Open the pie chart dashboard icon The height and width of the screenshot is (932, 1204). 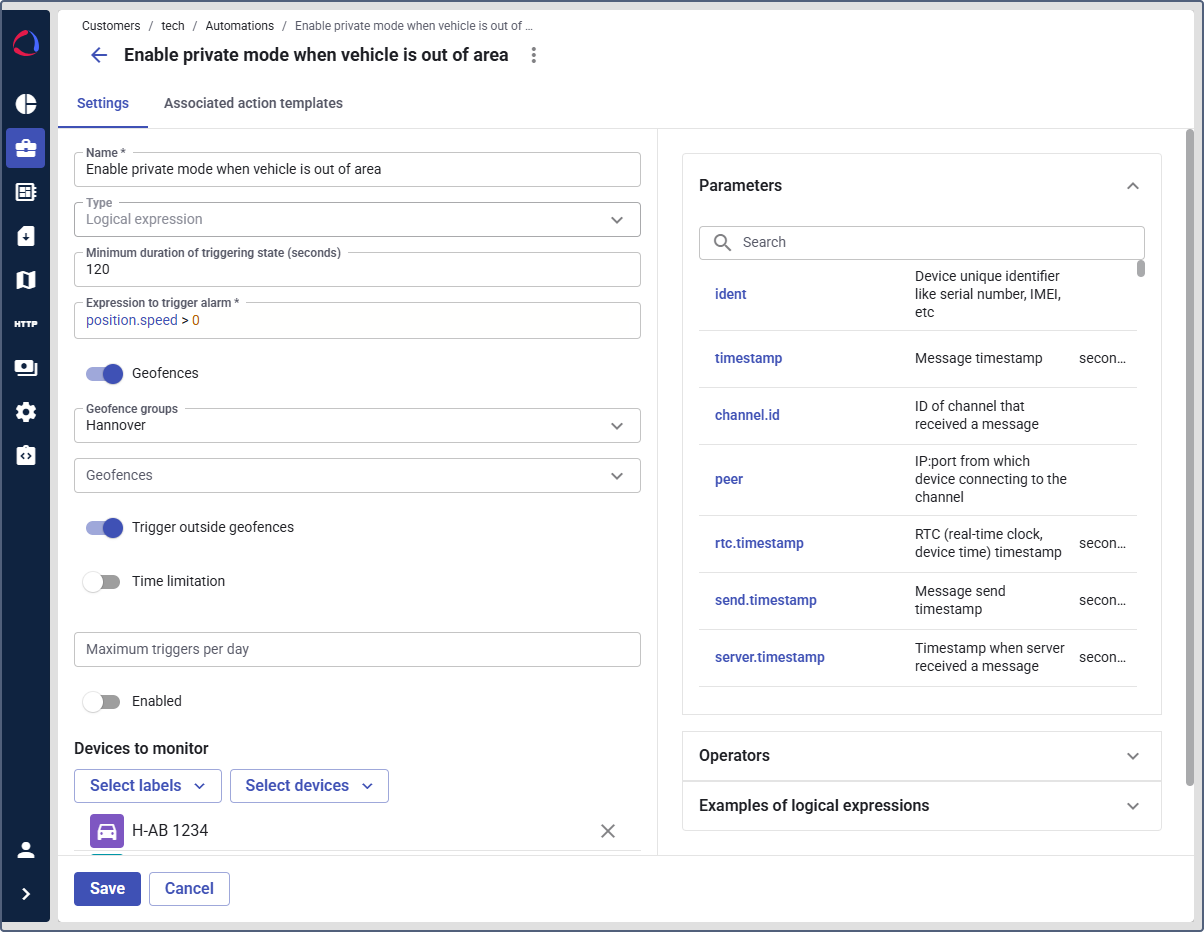pyautogui.click(x=26, y=104)
